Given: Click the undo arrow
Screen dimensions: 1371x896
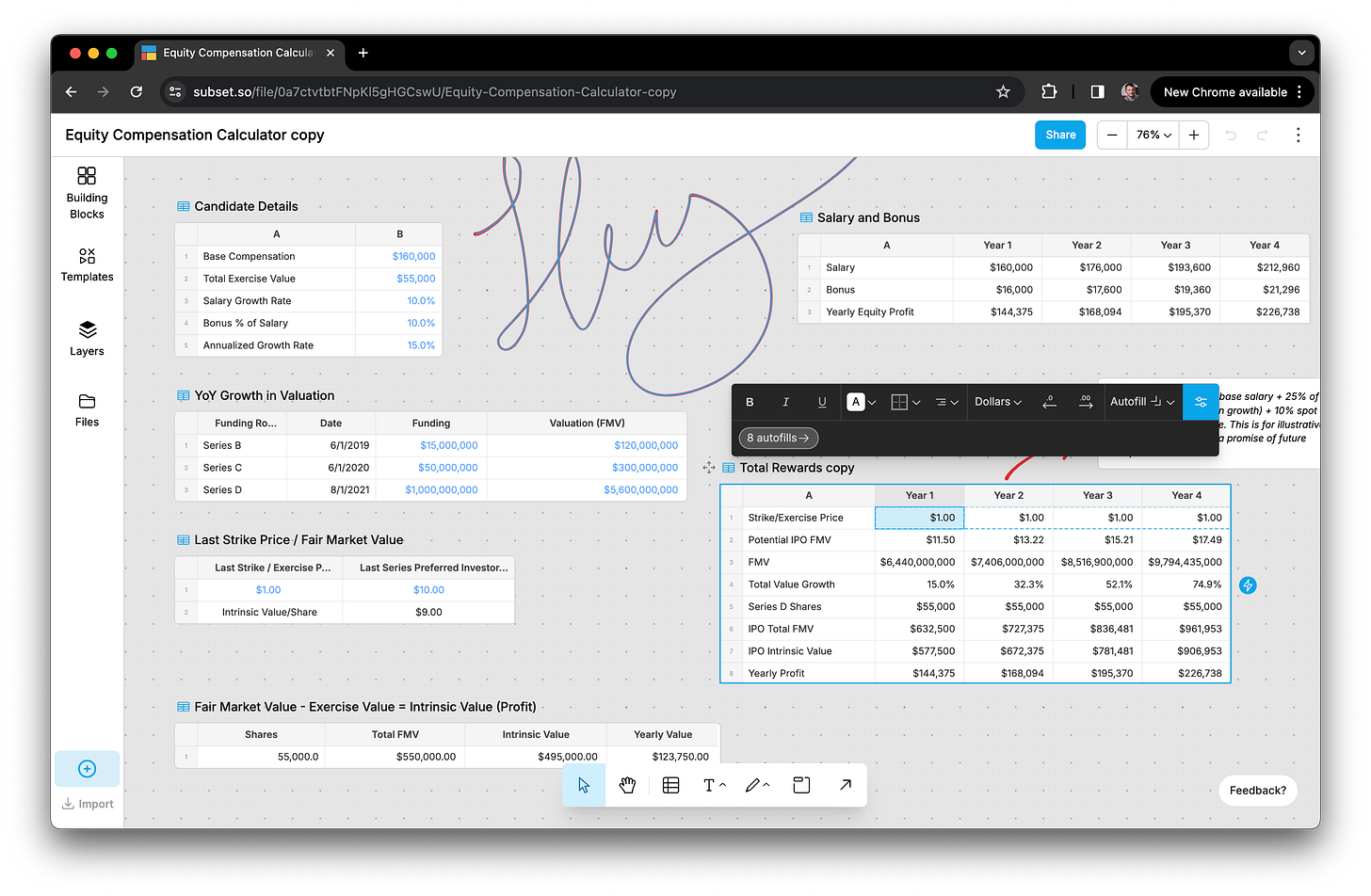Looking at the screenshot, I should [1231, 135].
